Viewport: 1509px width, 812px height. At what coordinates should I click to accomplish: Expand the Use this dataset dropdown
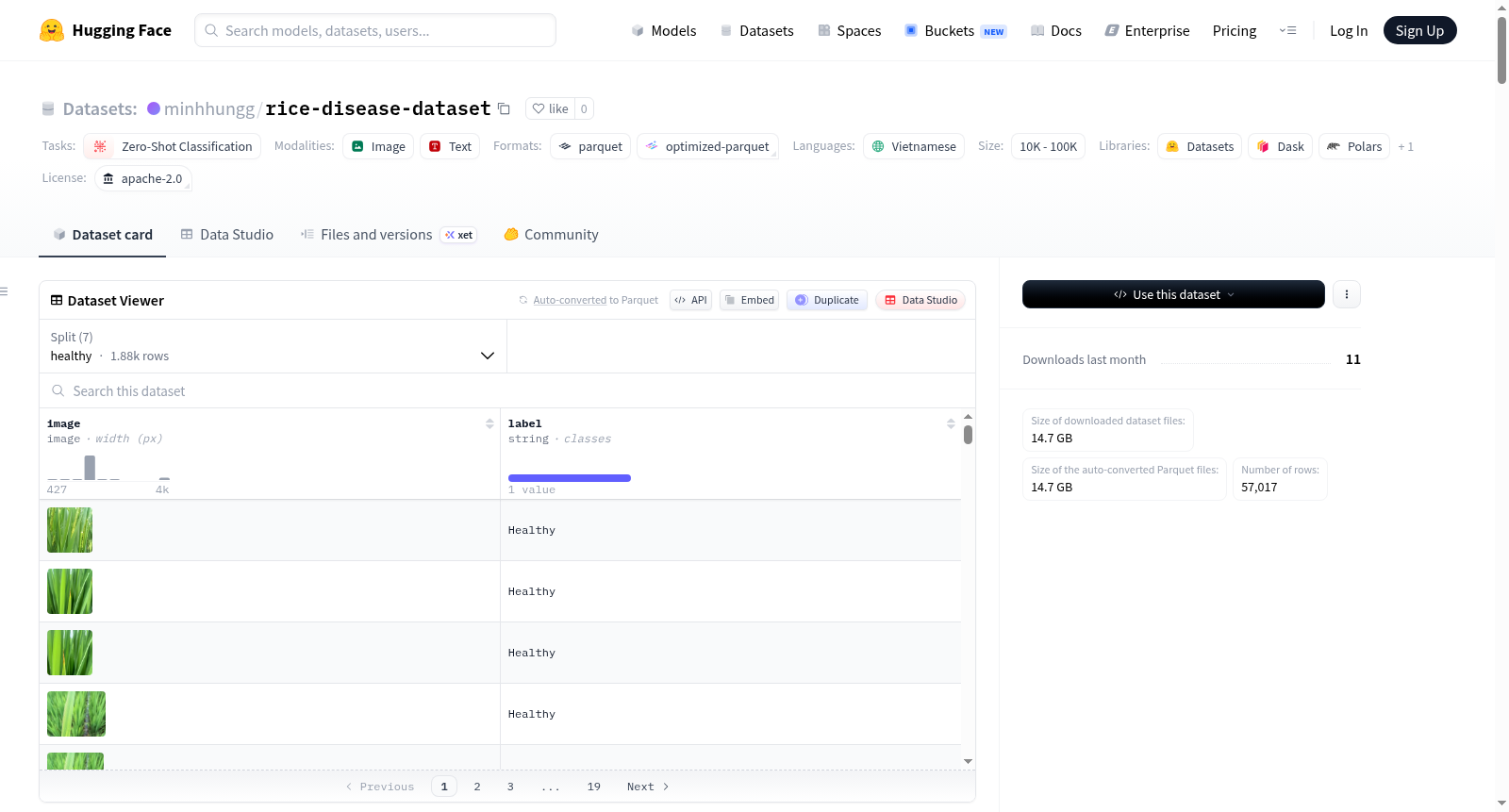coord(1173,294)
